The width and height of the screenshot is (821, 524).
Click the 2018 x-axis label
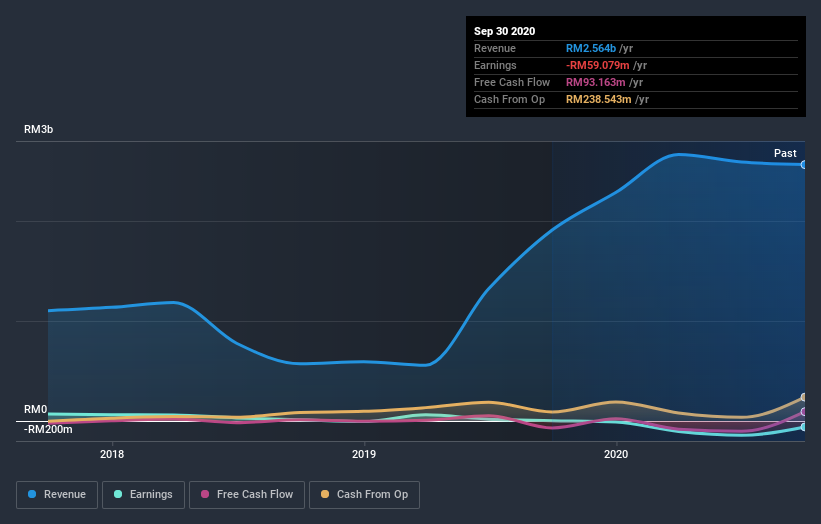tap(112, 454)
